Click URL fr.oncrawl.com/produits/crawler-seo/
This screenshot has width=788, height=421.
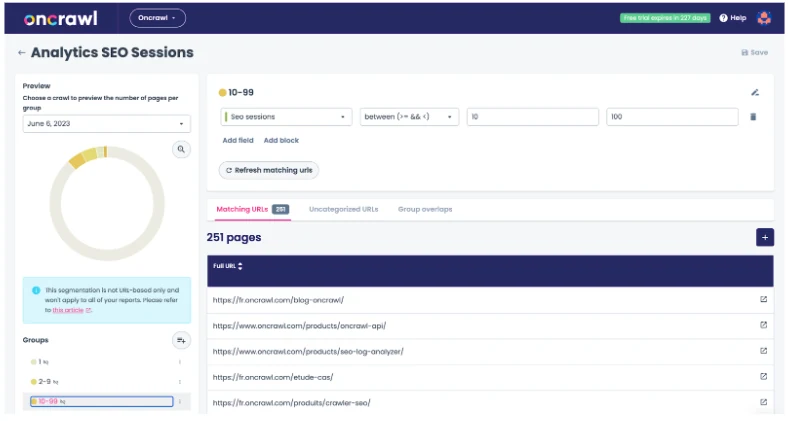[x=291, y=403]
